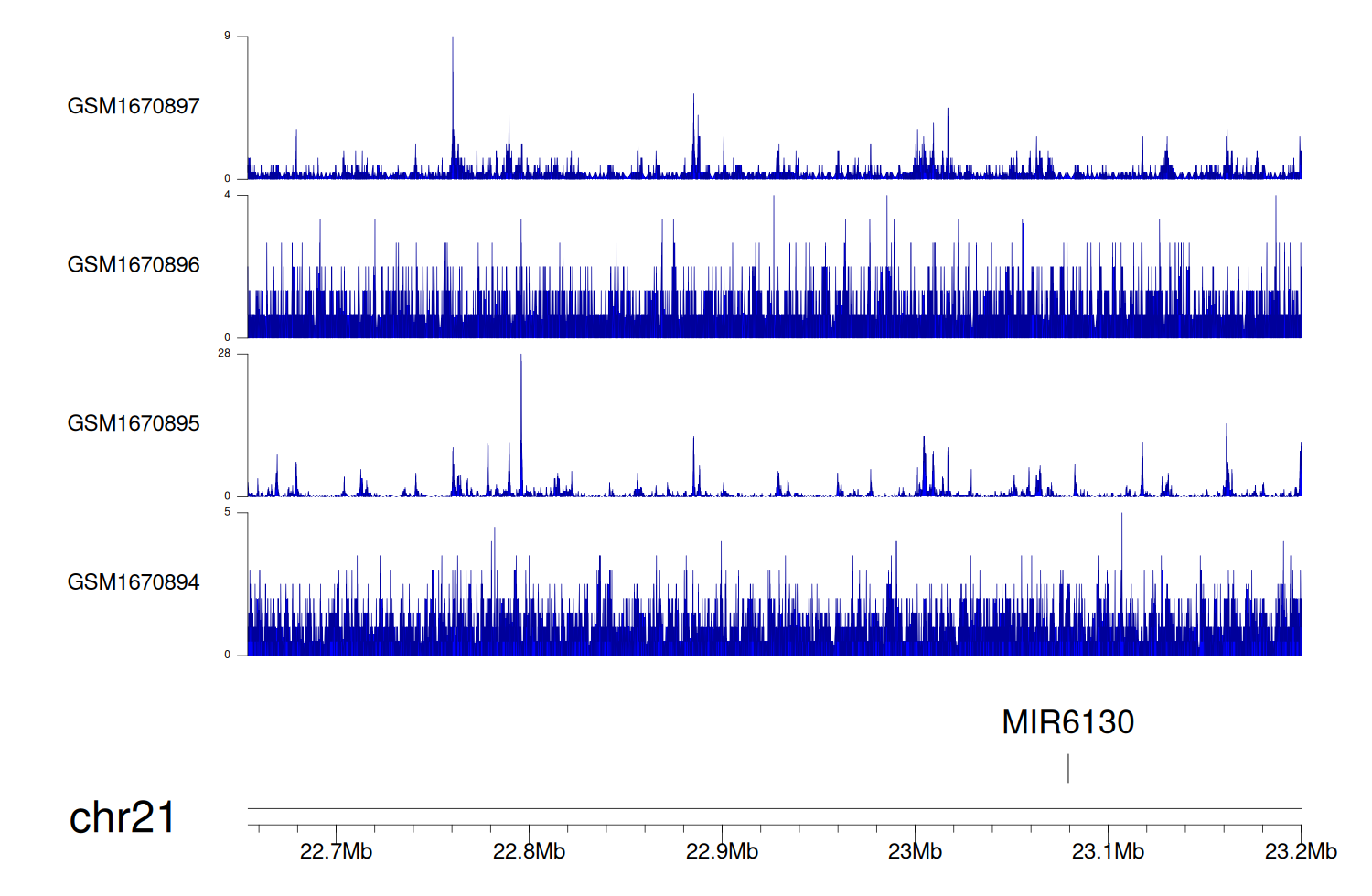Pick the GSM1670894 track label
The height and width of the screenshot is (896, 1372).
tap(134, 582)
